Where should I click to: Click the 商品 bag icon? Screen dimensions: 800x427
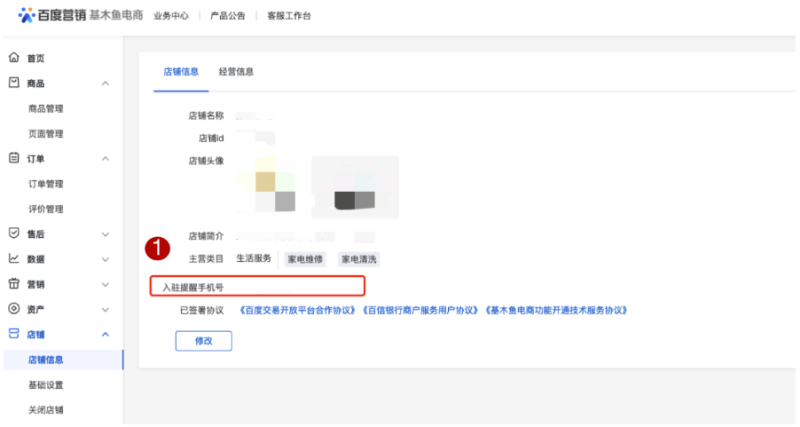tap(14, 82)
